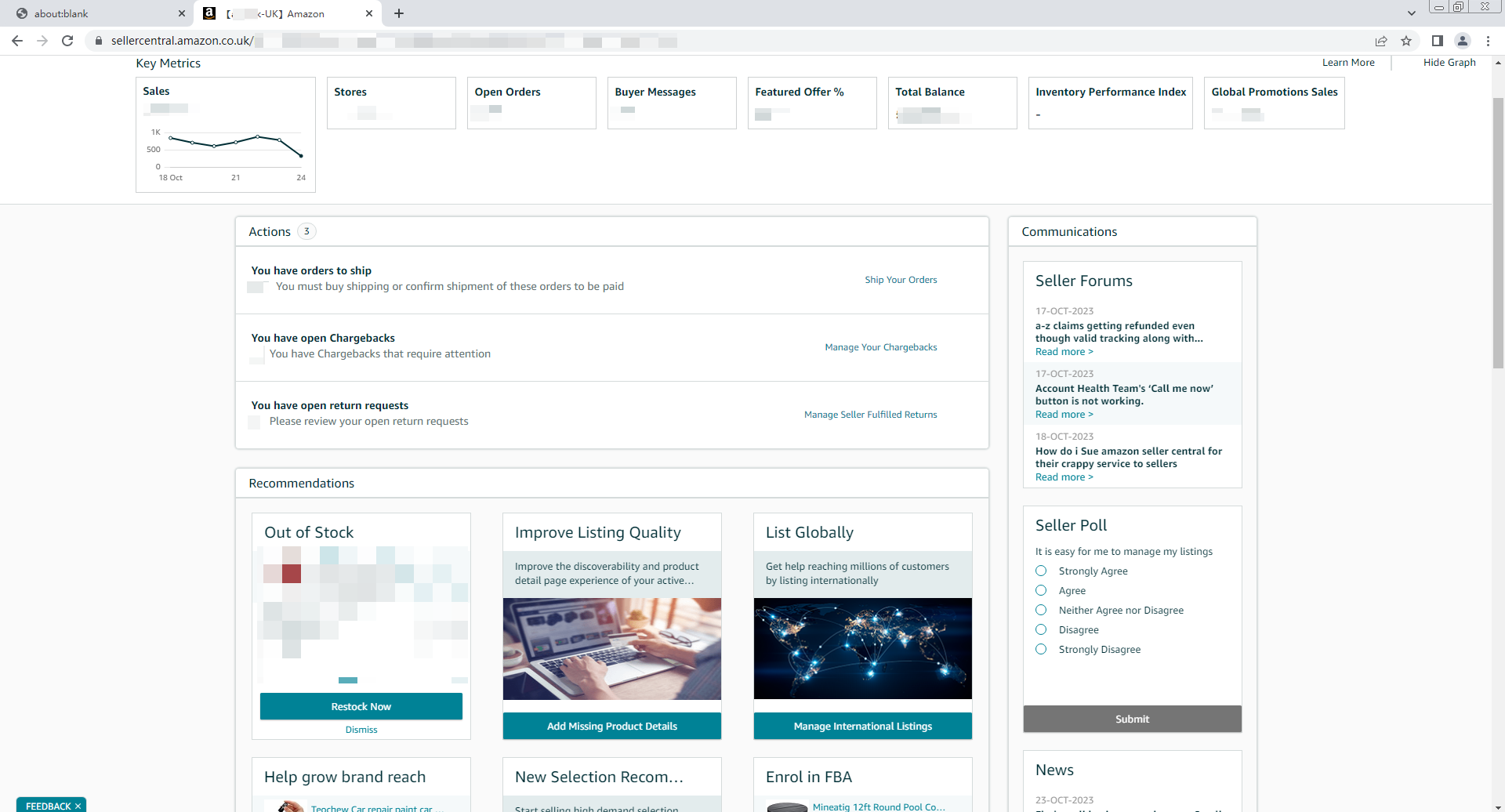Select Disagree in Seller Poll

click(x=1041, y=629)
